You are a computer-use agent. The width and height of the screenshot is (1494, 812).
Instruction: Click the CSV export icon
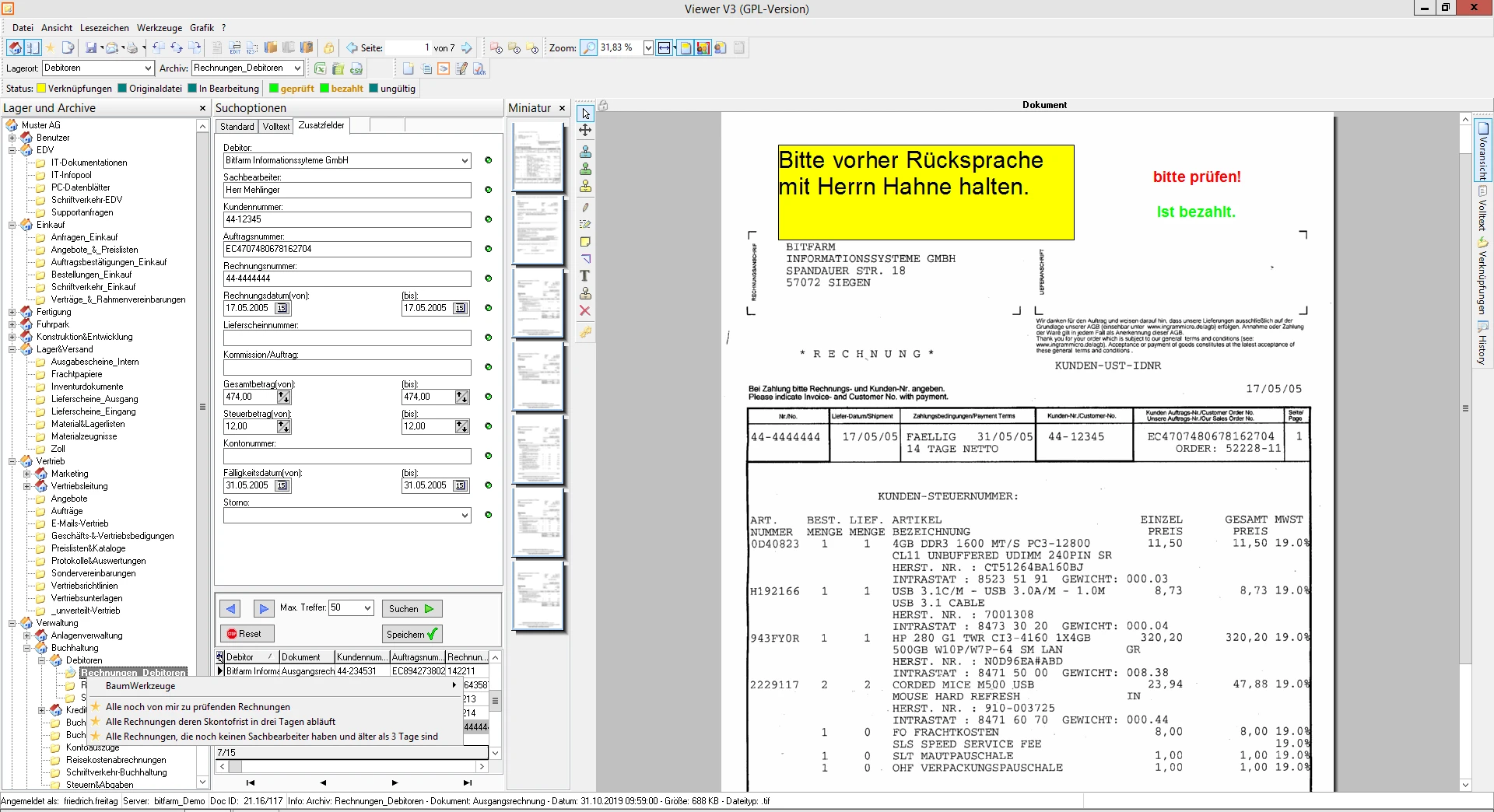coord(356,68)
